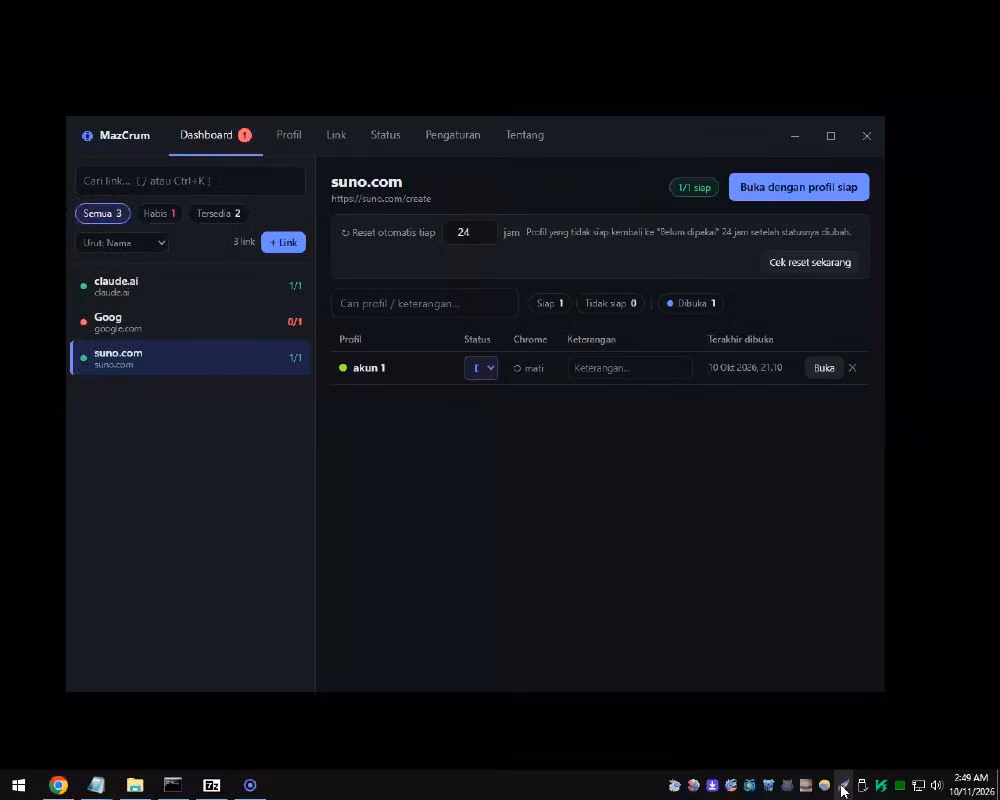Remove akun 1 with the X icon
The image size is (1000, 800).
pyautogui.click(x=852, y=368)
